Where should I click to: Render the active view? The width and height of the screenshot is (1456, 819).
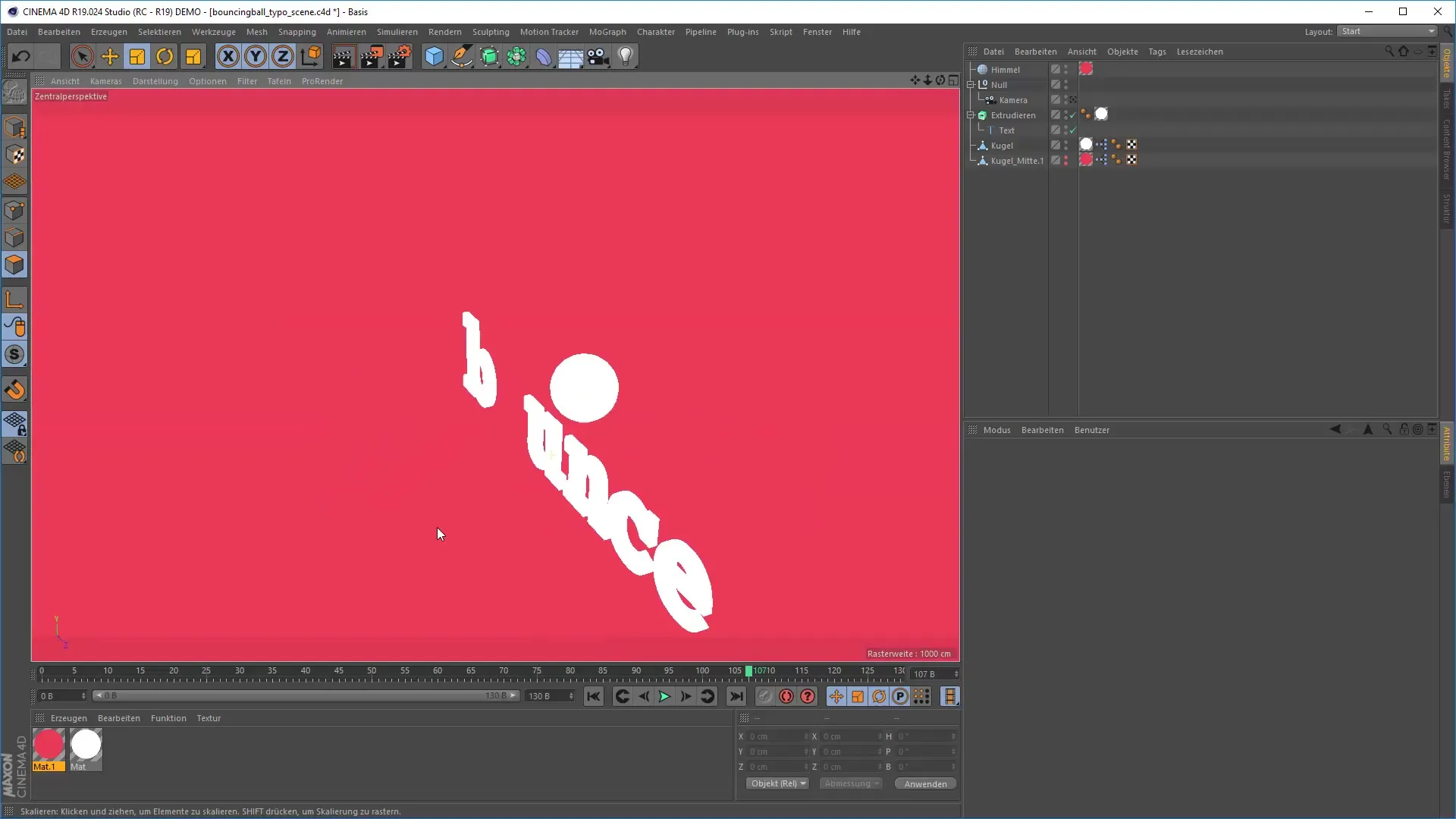coord(344,56)
